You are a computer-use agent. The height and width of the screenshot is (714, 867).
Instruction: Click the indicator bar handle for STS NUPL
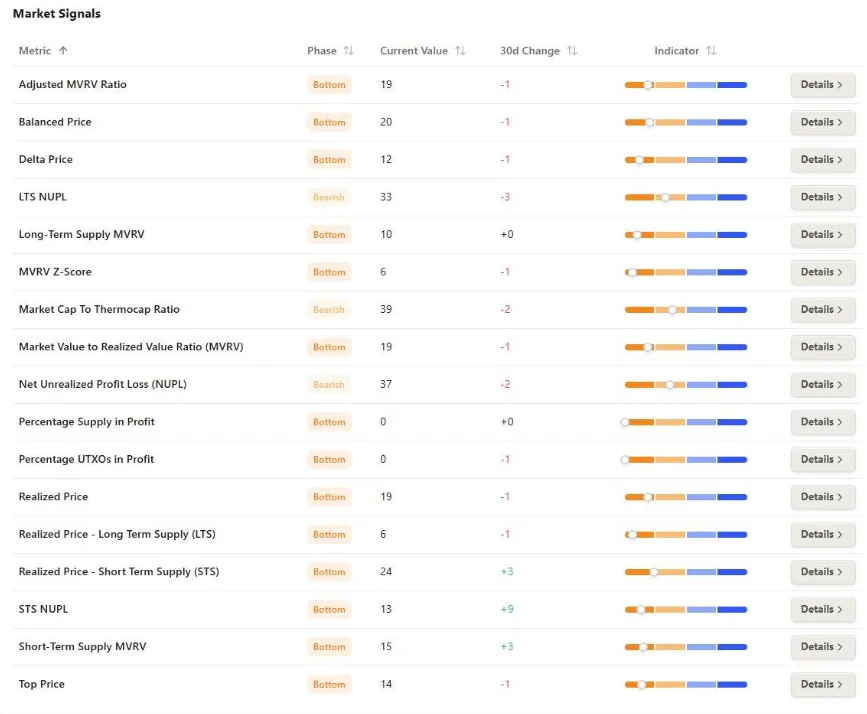pyautogui.click(x=641, y=609)
